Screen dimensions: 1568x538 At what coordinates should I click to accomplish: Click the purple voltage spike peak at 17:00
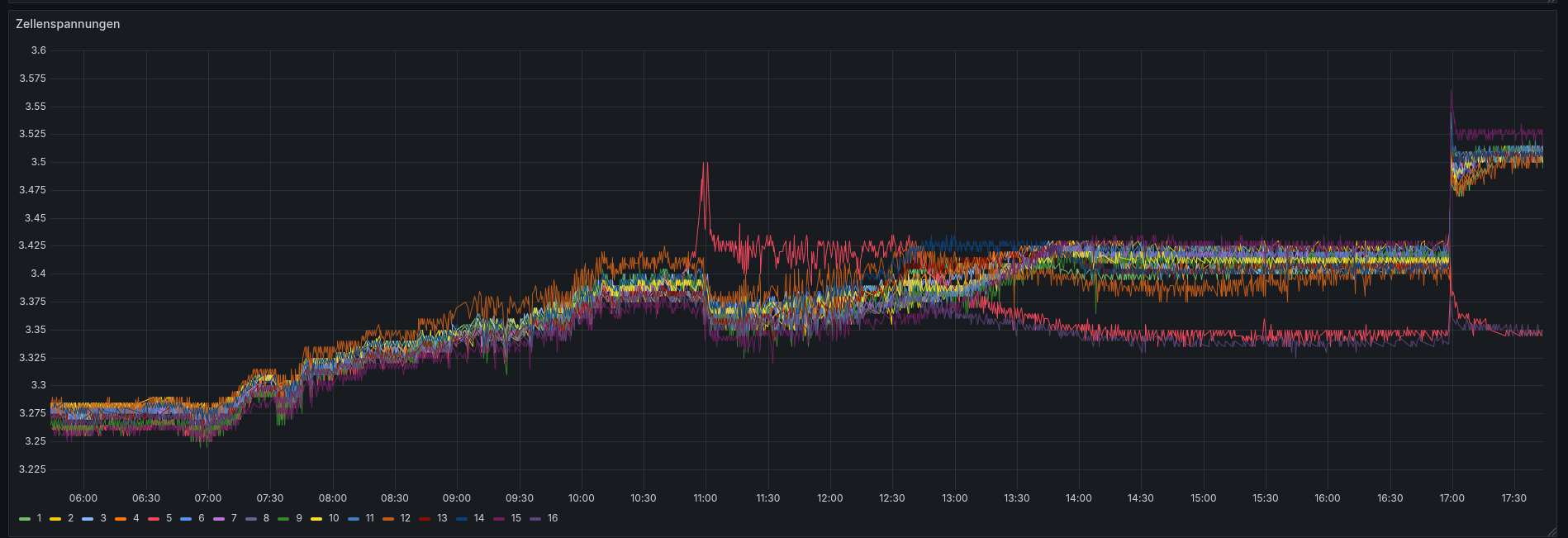(1452, 92)
